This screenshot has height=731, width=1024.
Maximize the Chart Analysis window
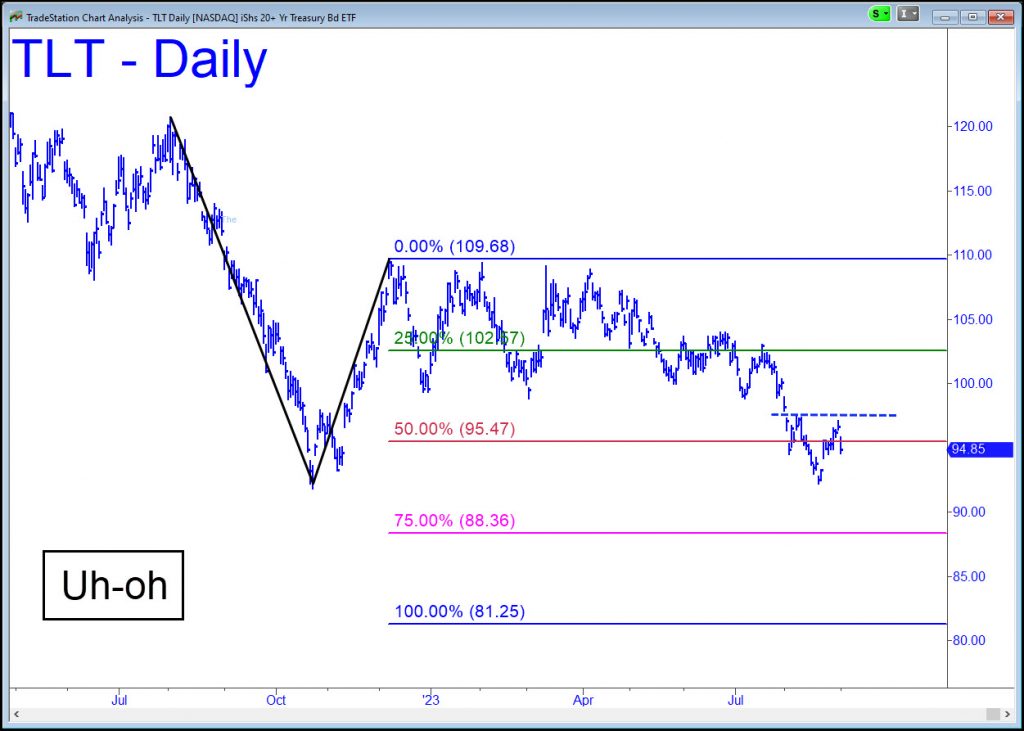(x=972, y=14)
